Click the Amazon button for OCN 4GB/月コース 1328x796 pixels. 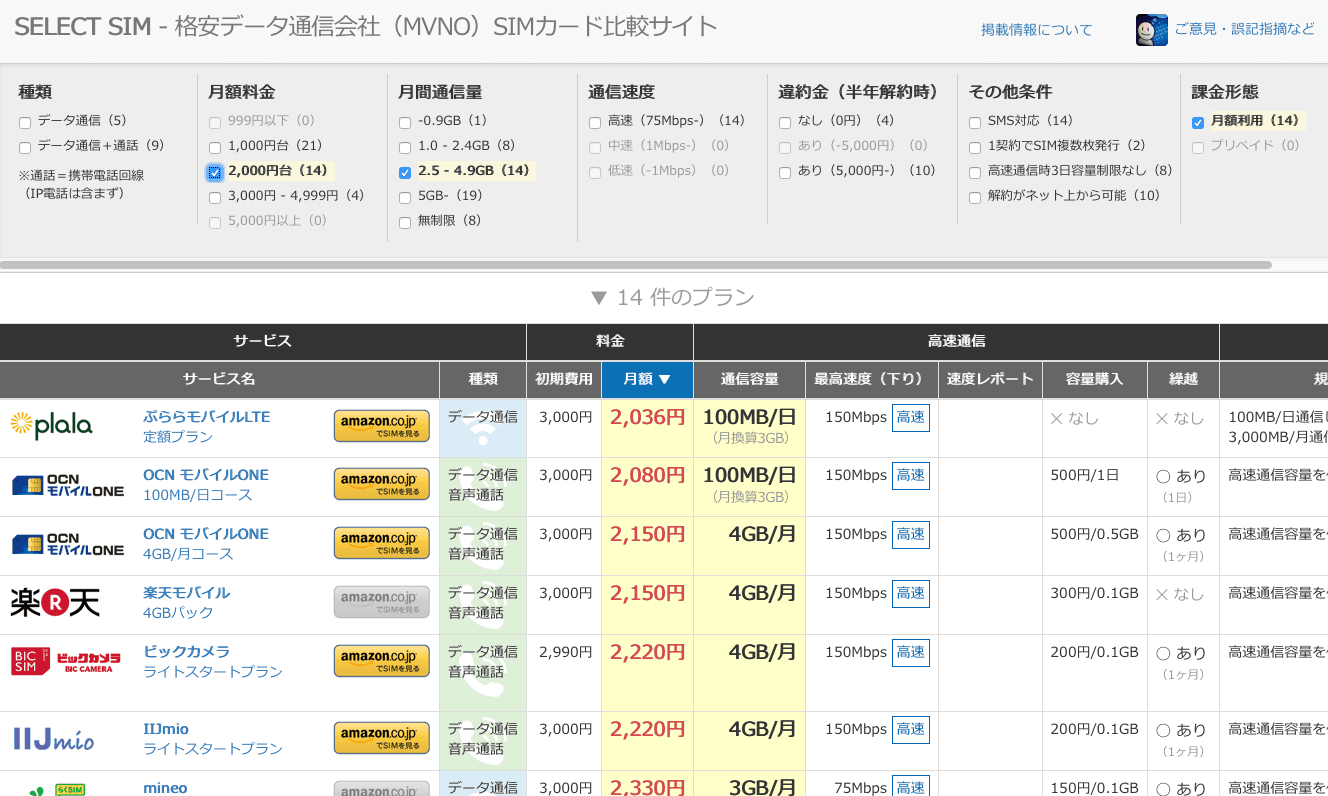coord(382,543)
